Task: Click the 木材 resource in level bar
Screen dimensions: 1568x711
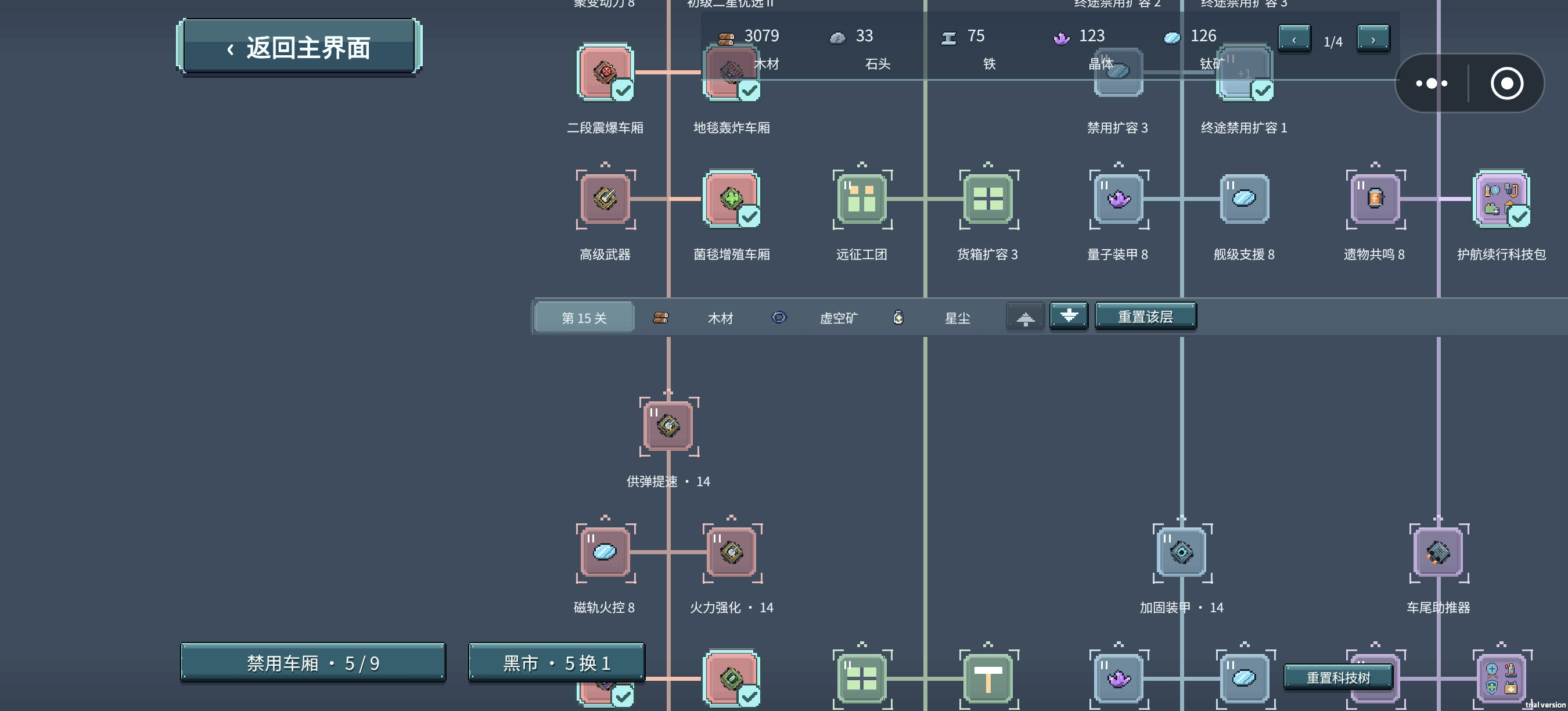Action: (721, 318)
